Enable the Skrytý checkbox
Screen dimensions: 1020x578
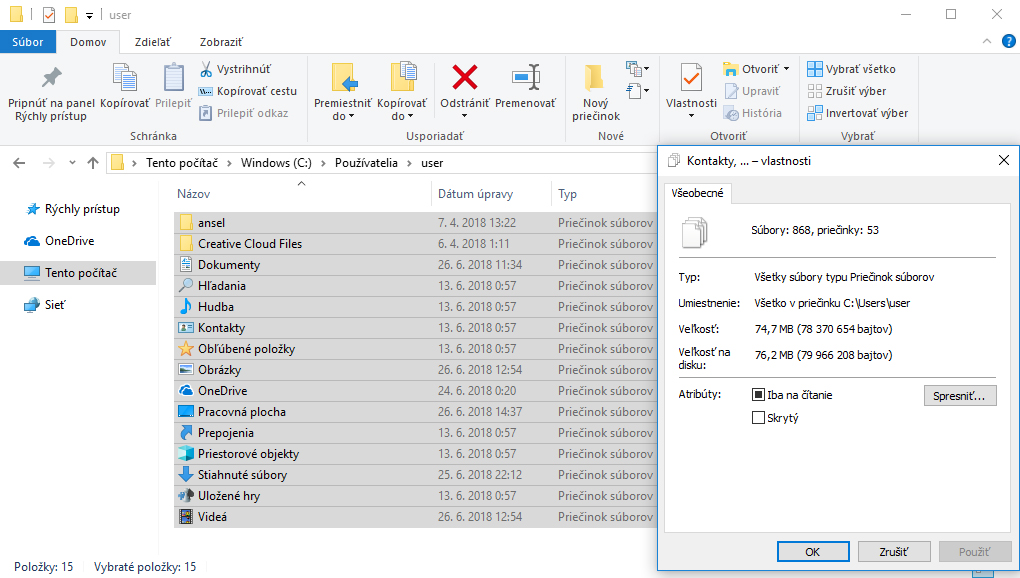(758, 418)
